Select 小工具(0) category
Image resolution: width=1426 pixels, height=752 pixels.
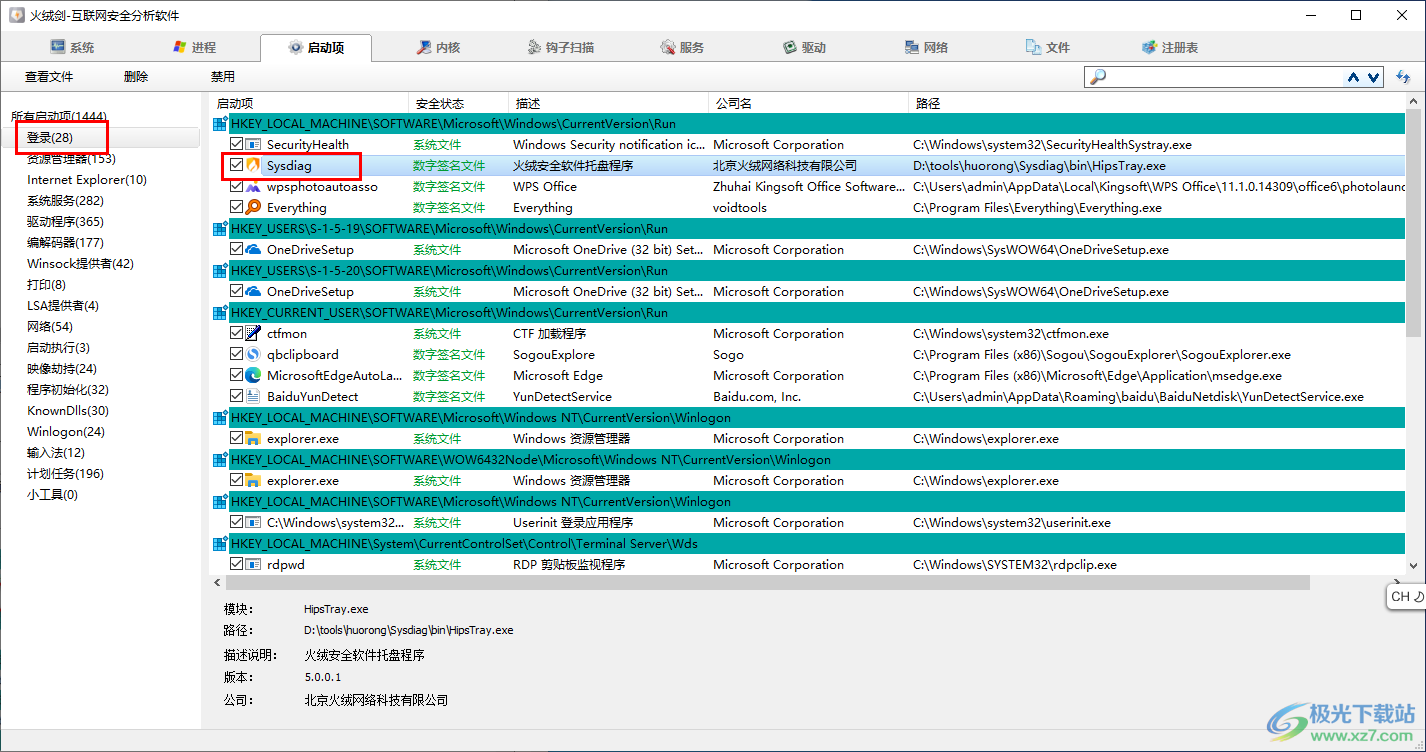pyautogui.click(x=52, y=495)
